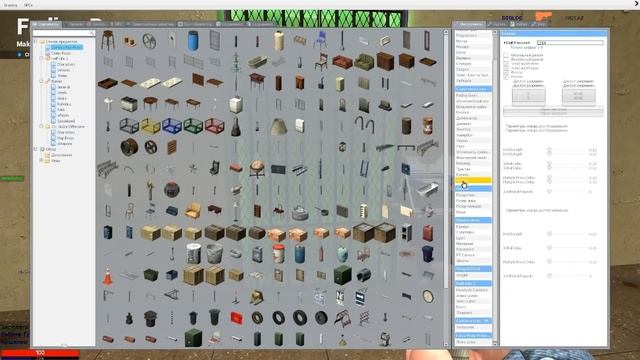Click the prop grid vertical scrollbar

[446, 188]
